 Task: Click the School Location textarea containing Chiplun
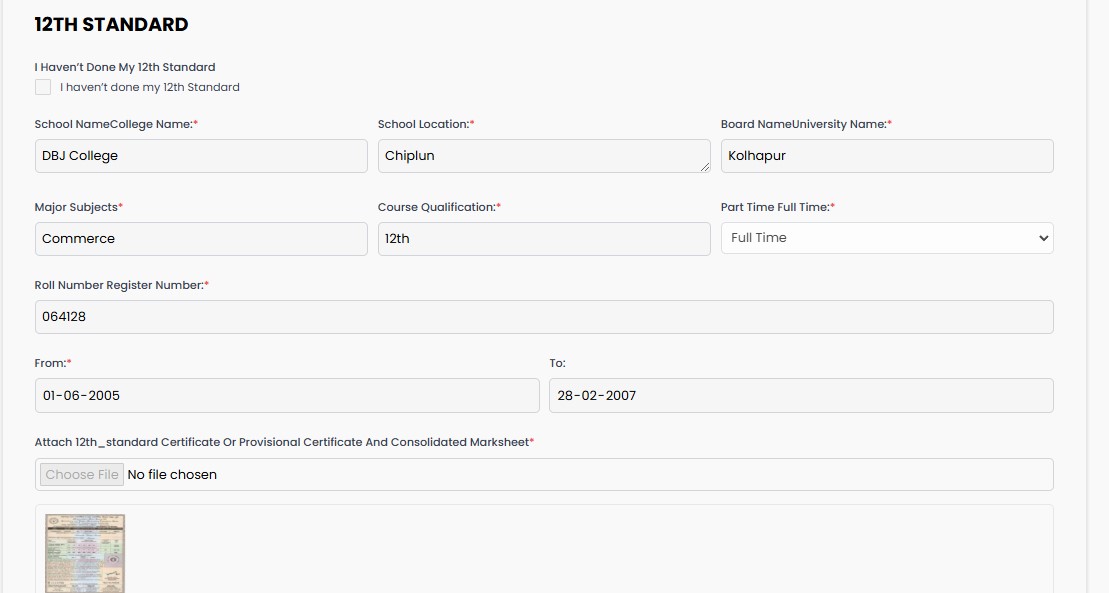click(x=543, y=156)
